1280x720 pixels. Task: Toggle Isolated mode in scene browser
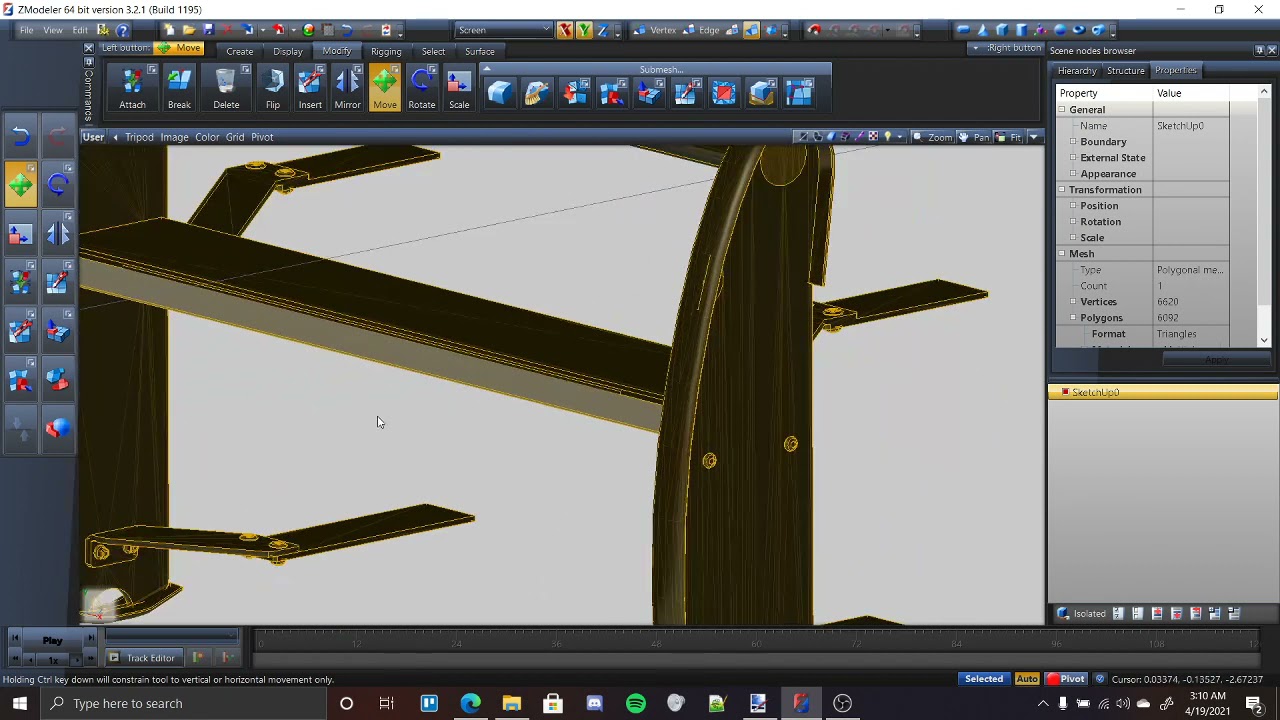[x=1081, y=613]
